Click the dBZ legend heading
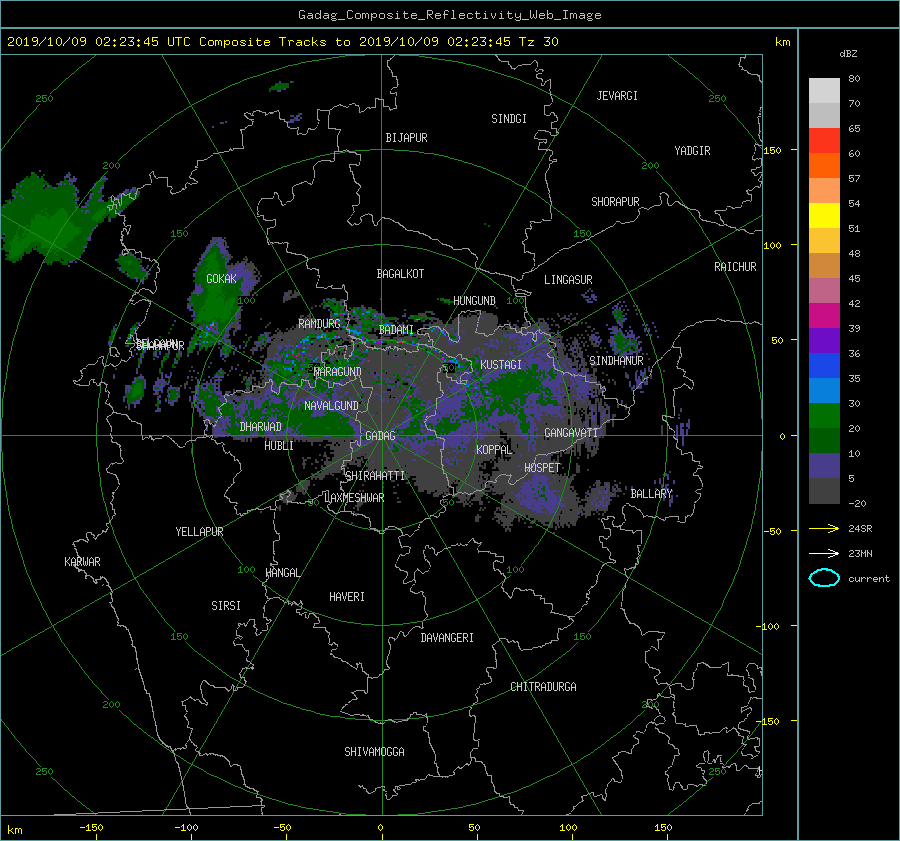Viewport: 900px width, 841px height. [x=848, y=54]
